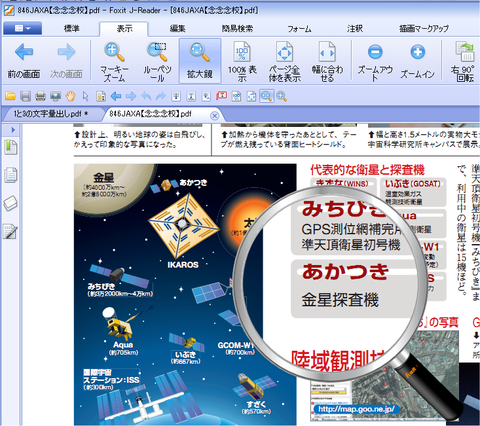Toggle the highlighted magnifier icon in quick toolbar

[266, 96]
